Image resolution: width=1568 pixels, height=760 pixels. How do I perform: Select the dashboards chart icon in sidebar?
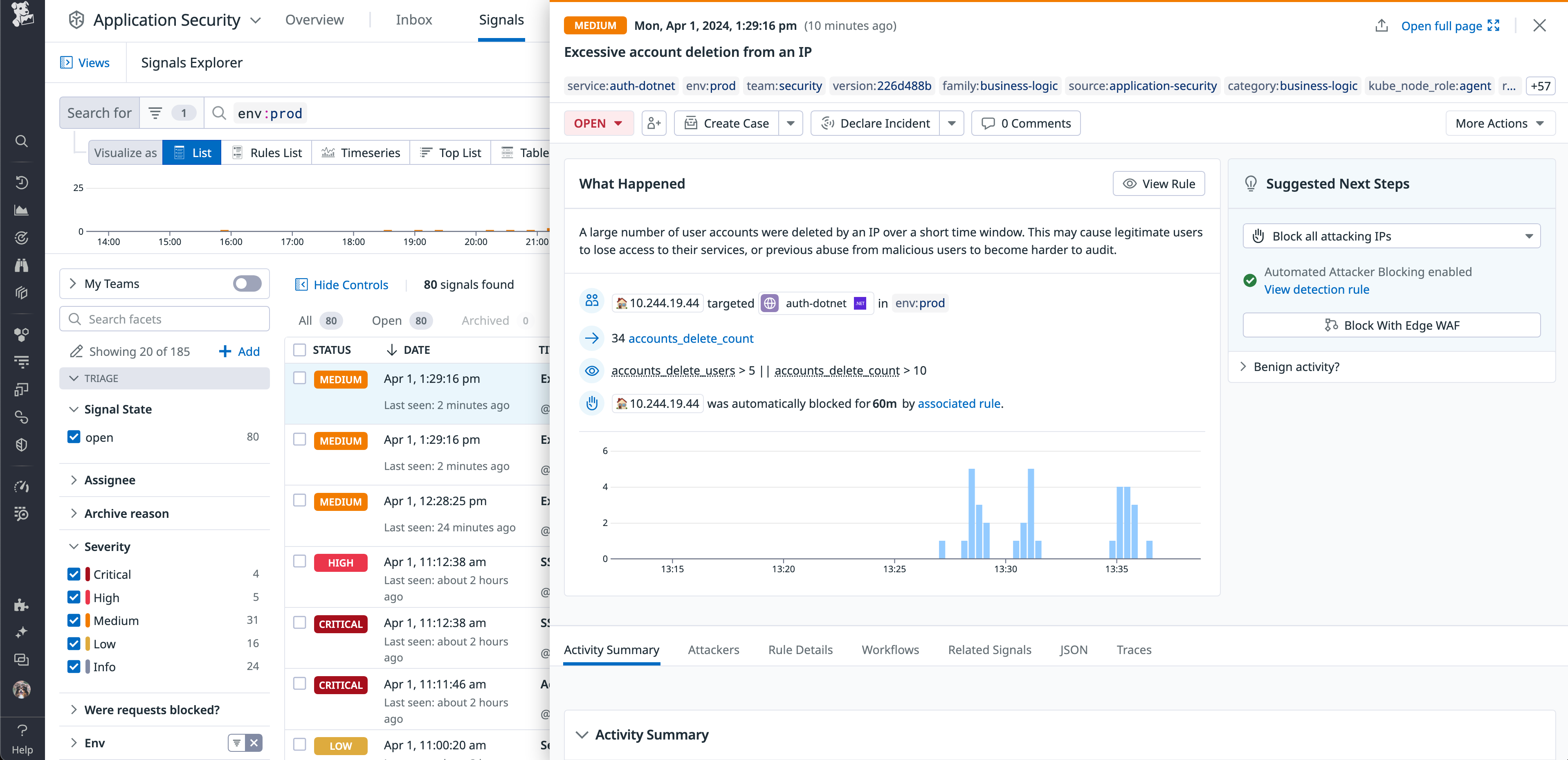coord(21,210)
